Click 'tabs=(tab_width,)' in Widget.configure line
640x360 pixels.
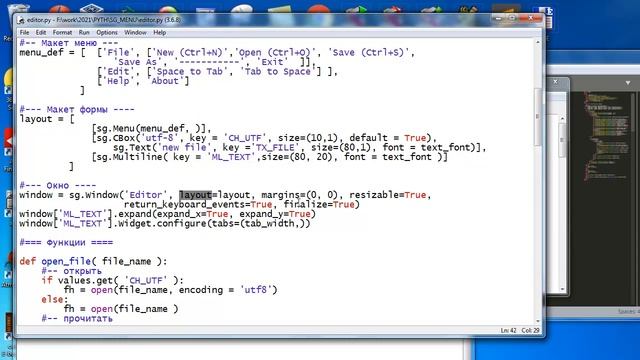tap(258, 224)
